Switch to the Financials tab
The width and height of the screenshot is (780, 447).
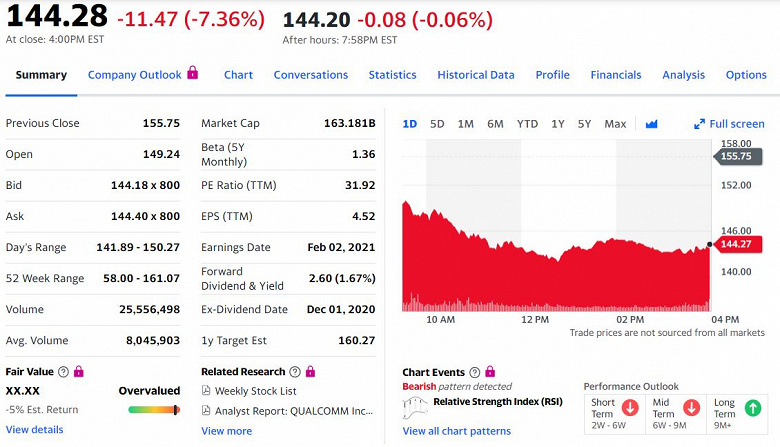coord(616,75)
